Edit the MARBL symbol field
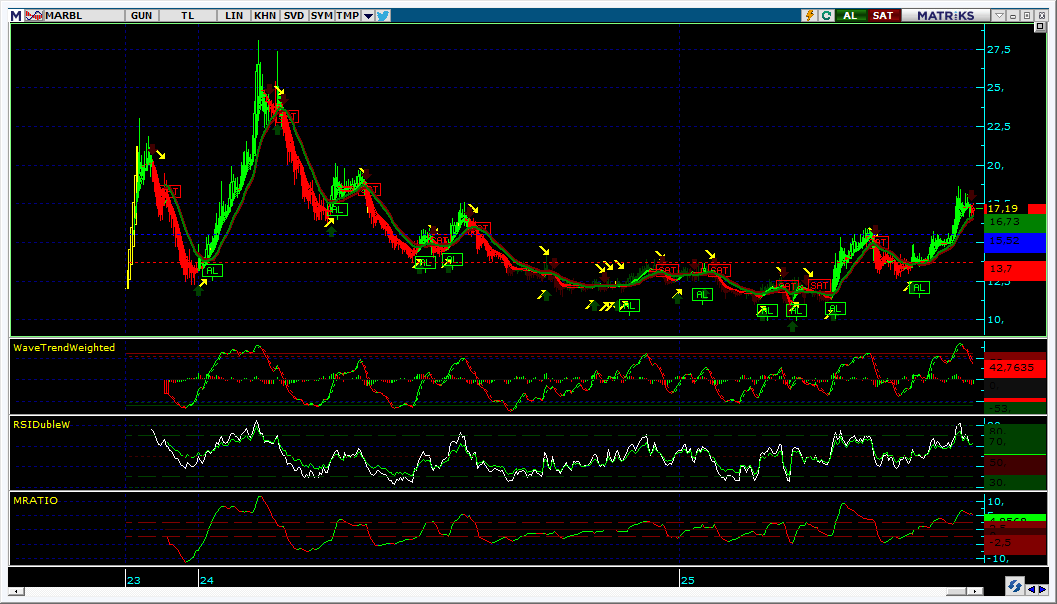Image resolution: width=1057 pixels, height=604 pixels. click(x=84, y=16)
